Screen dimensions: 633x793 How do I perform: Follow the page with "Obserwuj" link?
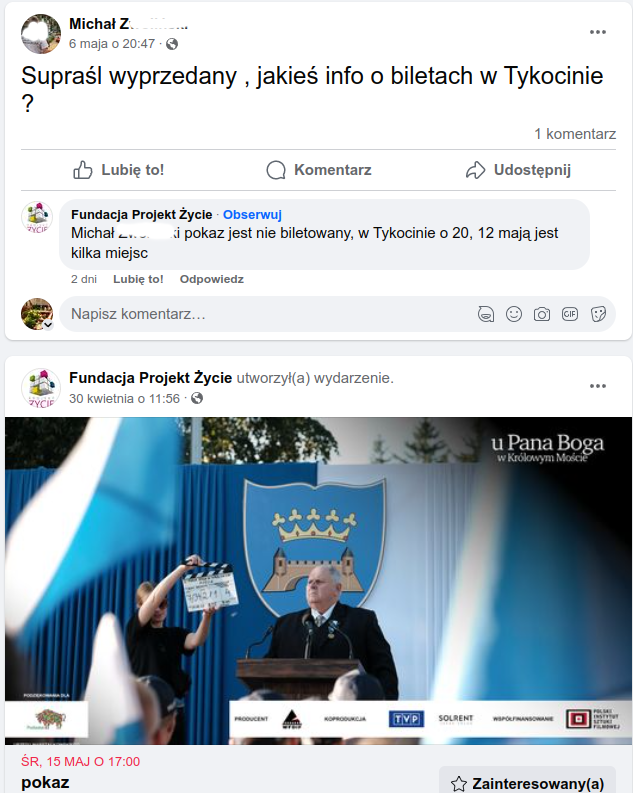(x=252, y=214)
